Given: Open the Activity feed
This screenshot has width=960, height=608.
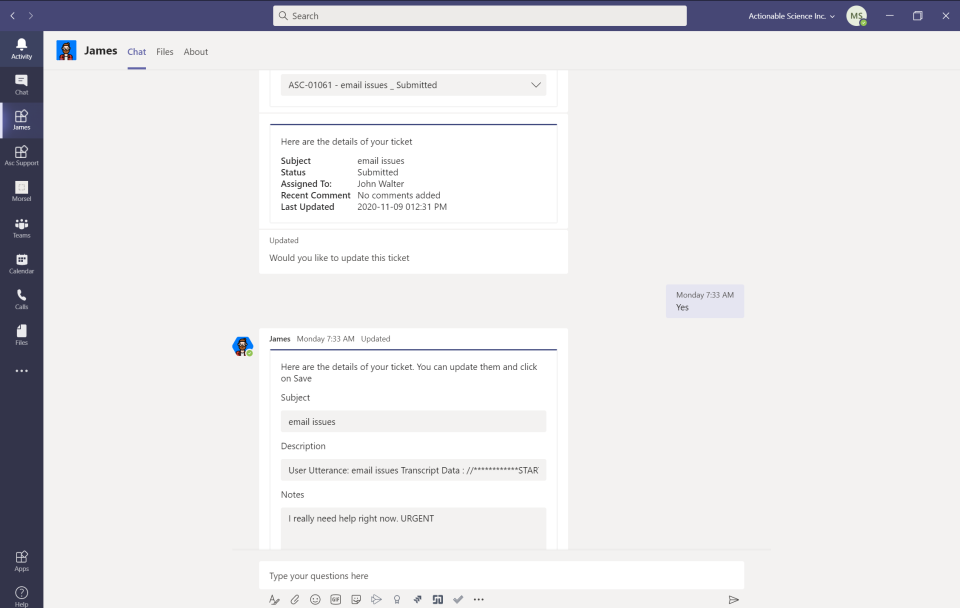Looking at the screenshot, I should pos(21,47).
